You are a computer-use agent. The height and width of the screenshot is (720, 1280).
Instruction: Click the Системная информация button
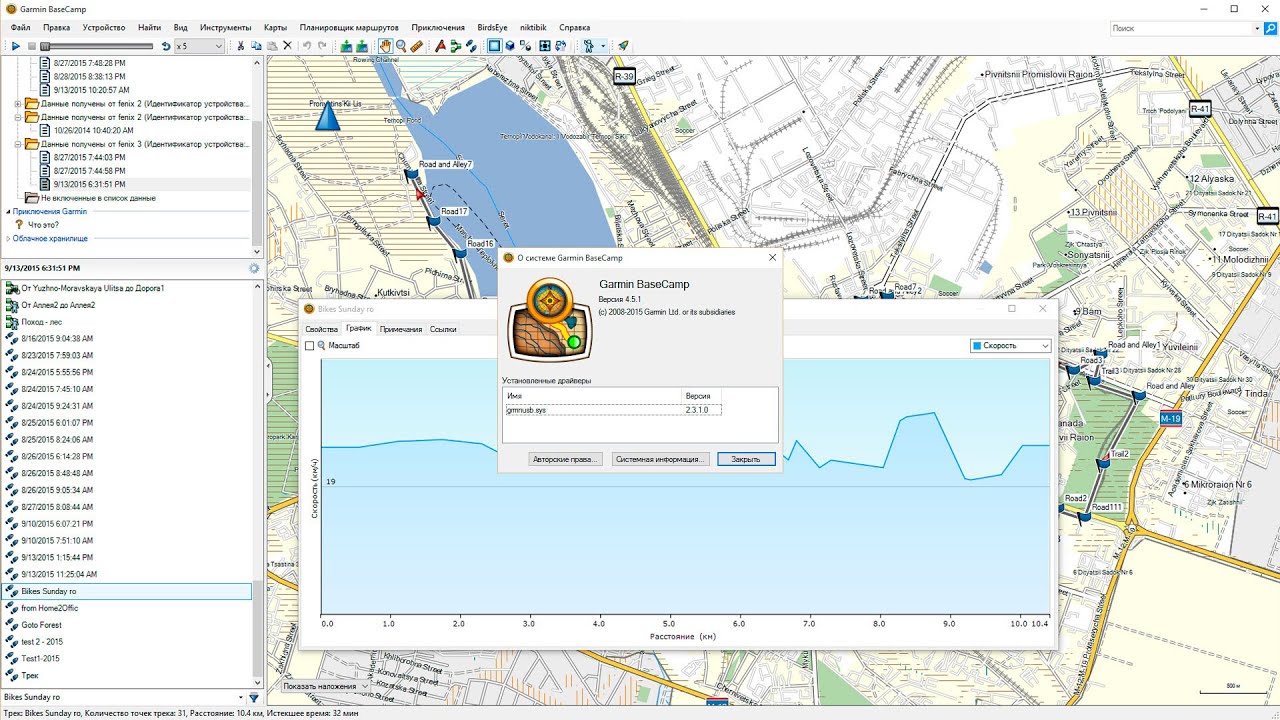pos(661,459)
